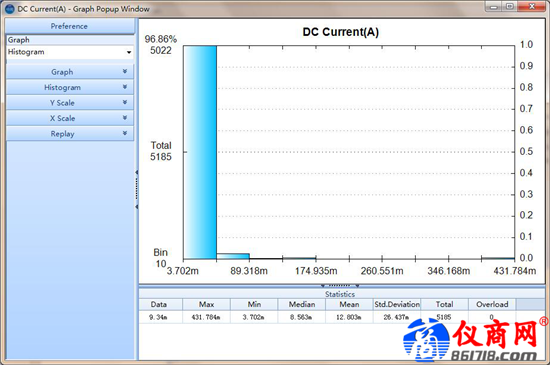Select the tallest histogram bar
This screenshot has width=550, height=365.
click(x=200, y=152)
